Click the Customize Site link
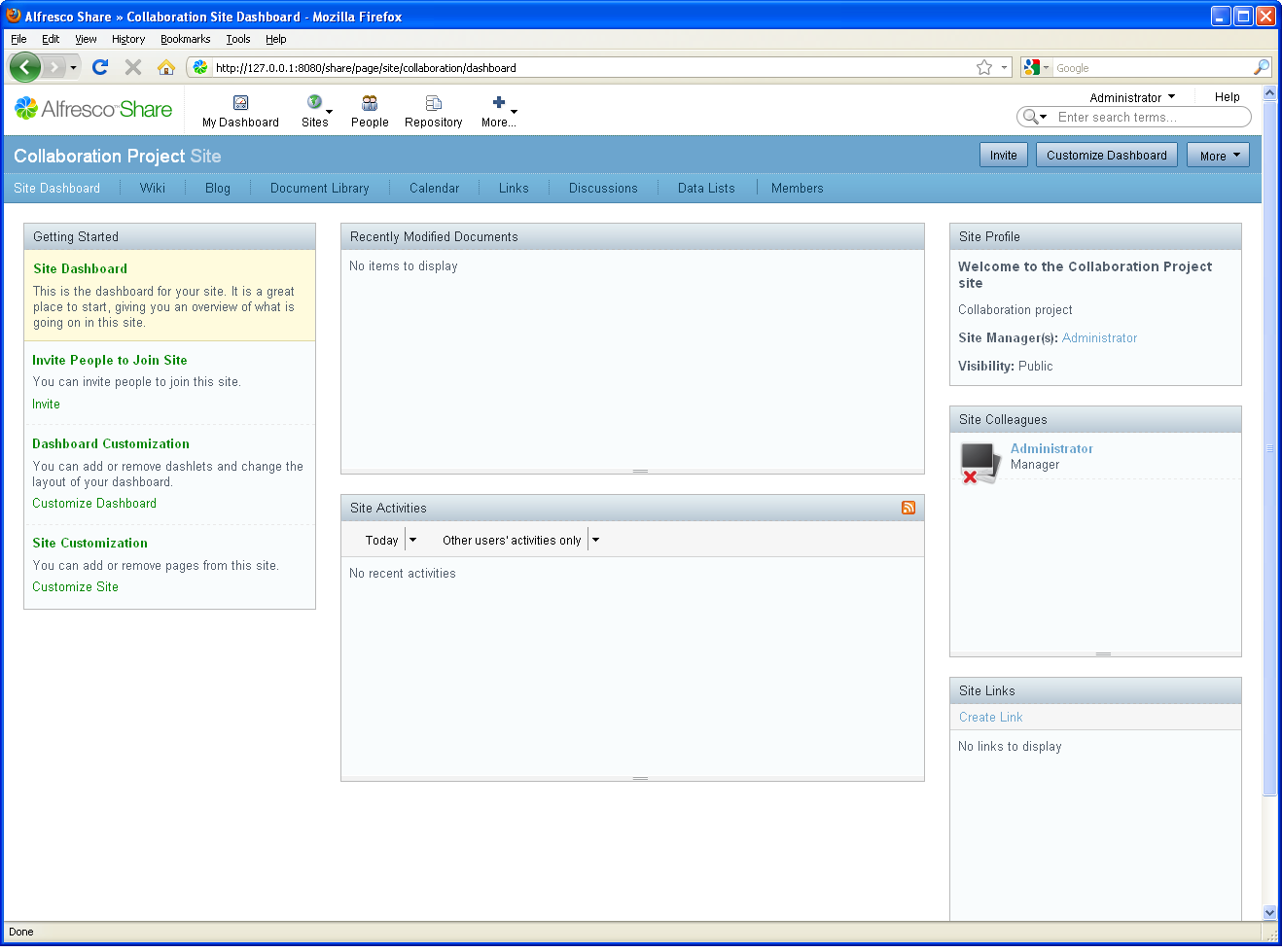Screen dimensions: 1282x952 (75, 587)
